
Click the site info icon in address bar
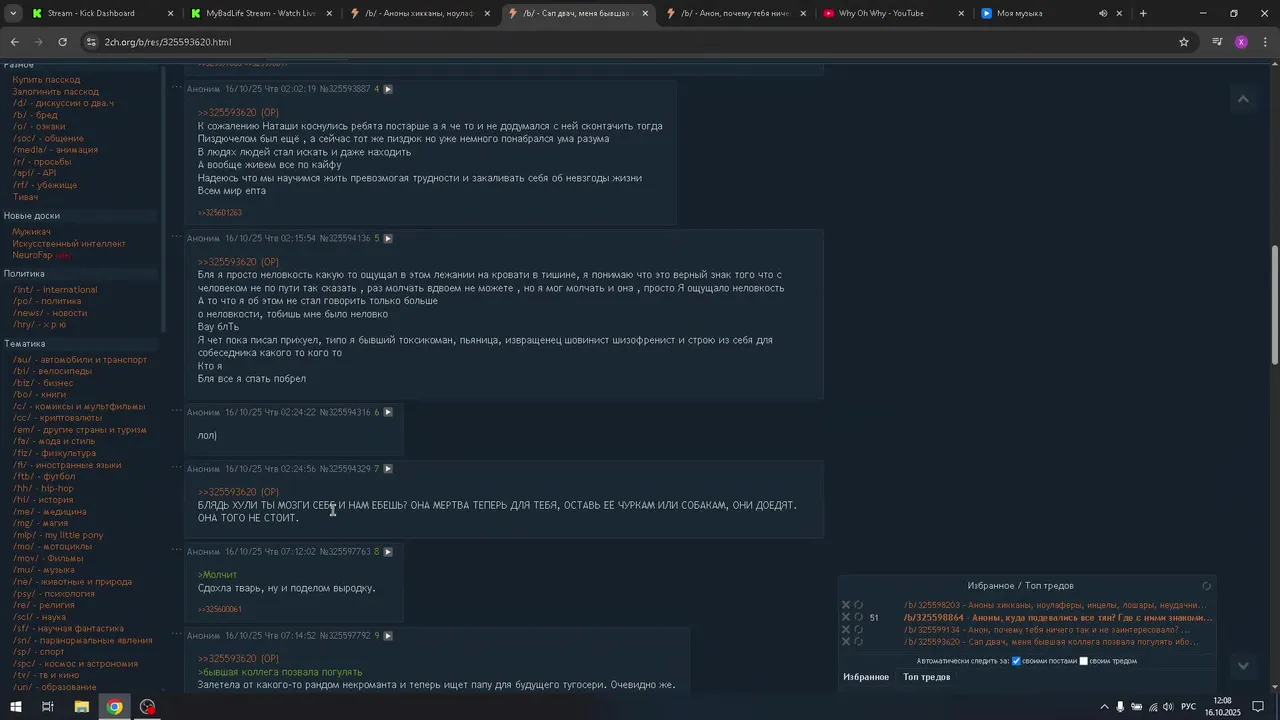[92, 42]
